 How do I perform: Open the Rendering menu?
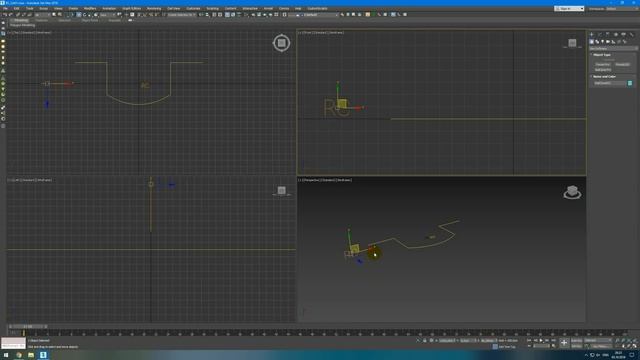154,8
